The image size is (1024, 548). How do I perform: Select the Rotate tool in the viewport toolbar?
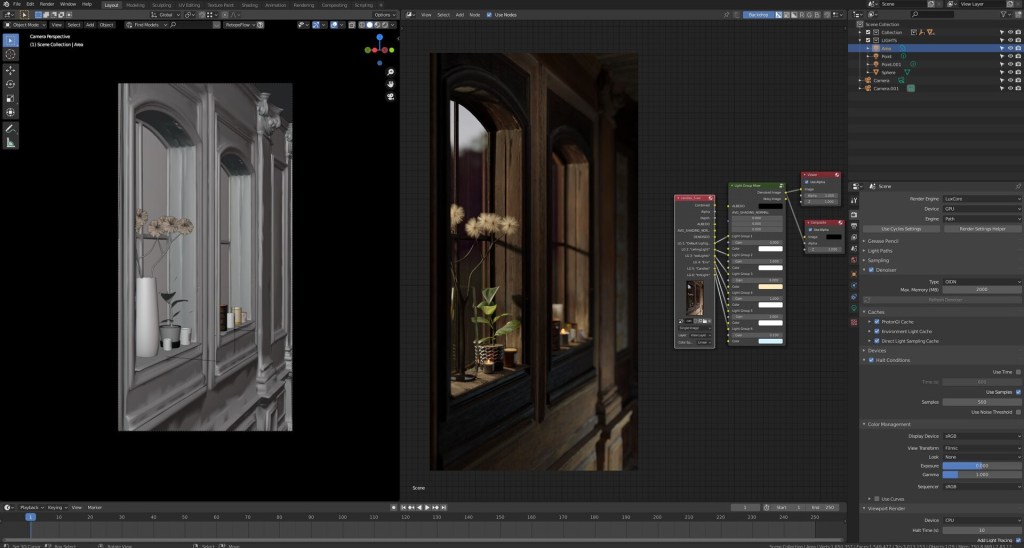11,84
